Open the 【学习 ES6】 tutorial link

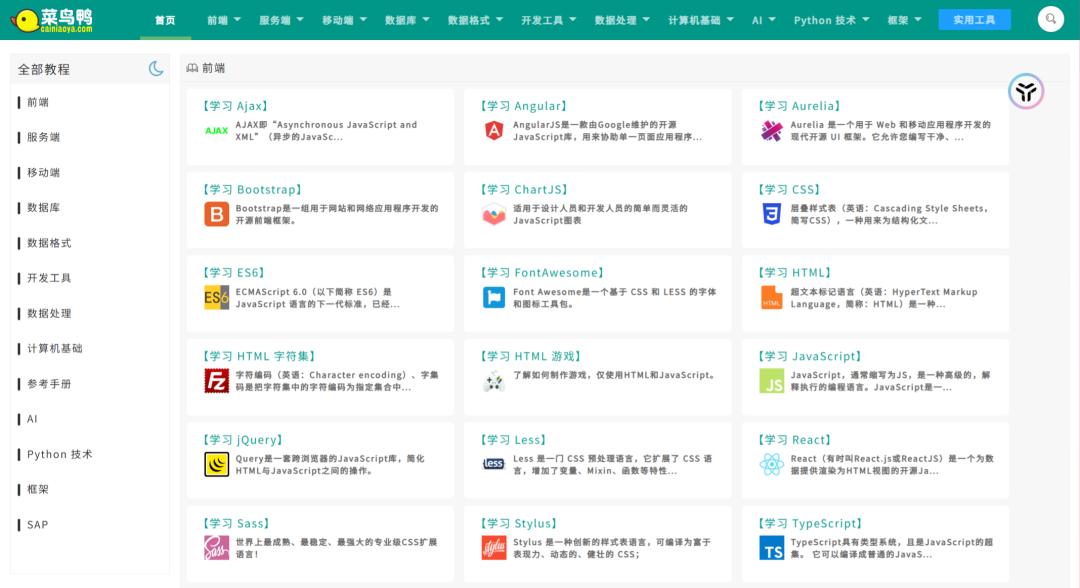[233, 273]
